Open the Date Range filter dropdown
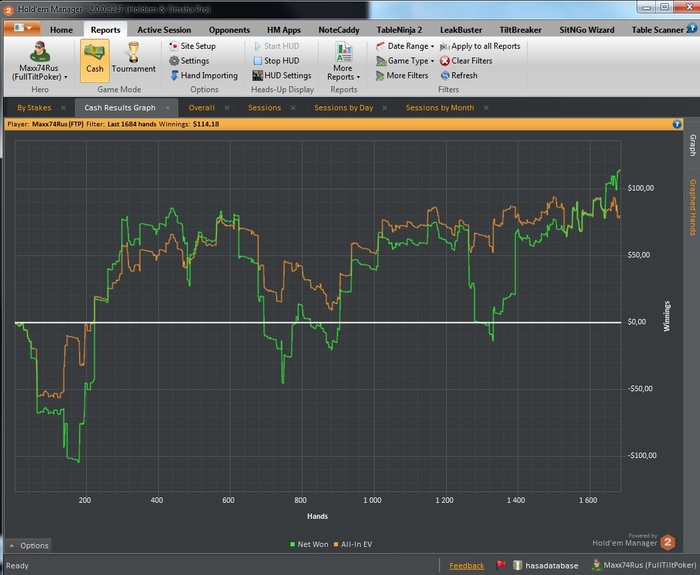Viewport: 700px width, 575px height. tap(405, 46)
